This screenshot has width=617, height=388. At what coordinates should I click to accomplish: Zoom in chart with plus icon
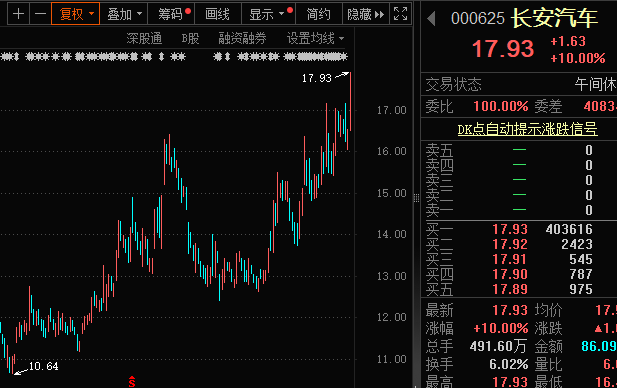coord(18,14)
